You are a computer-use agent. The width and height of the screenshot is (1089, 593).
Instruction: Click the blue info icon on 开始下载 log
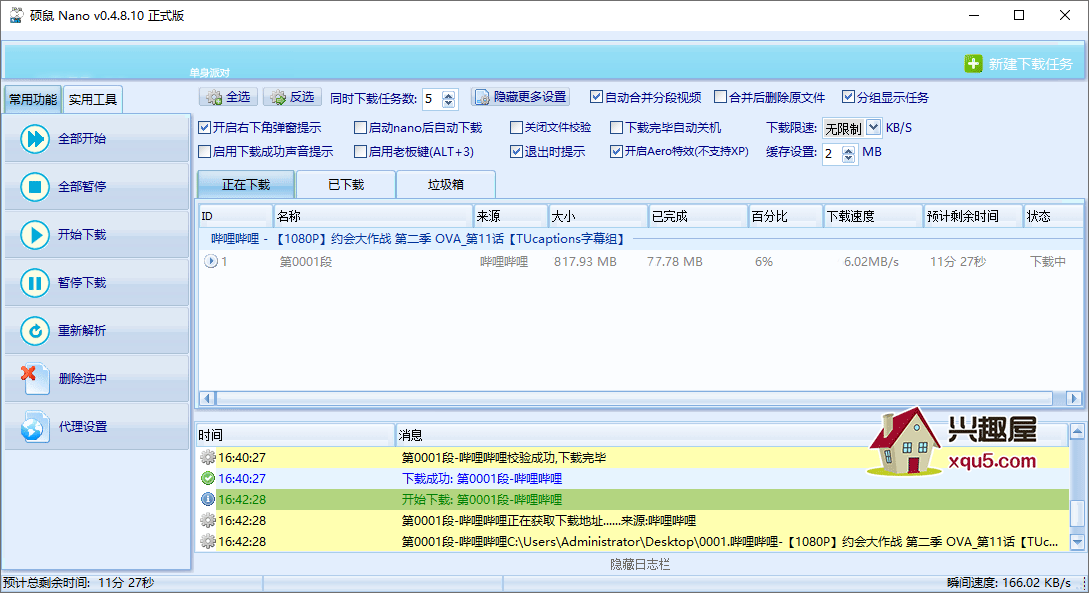208,499
